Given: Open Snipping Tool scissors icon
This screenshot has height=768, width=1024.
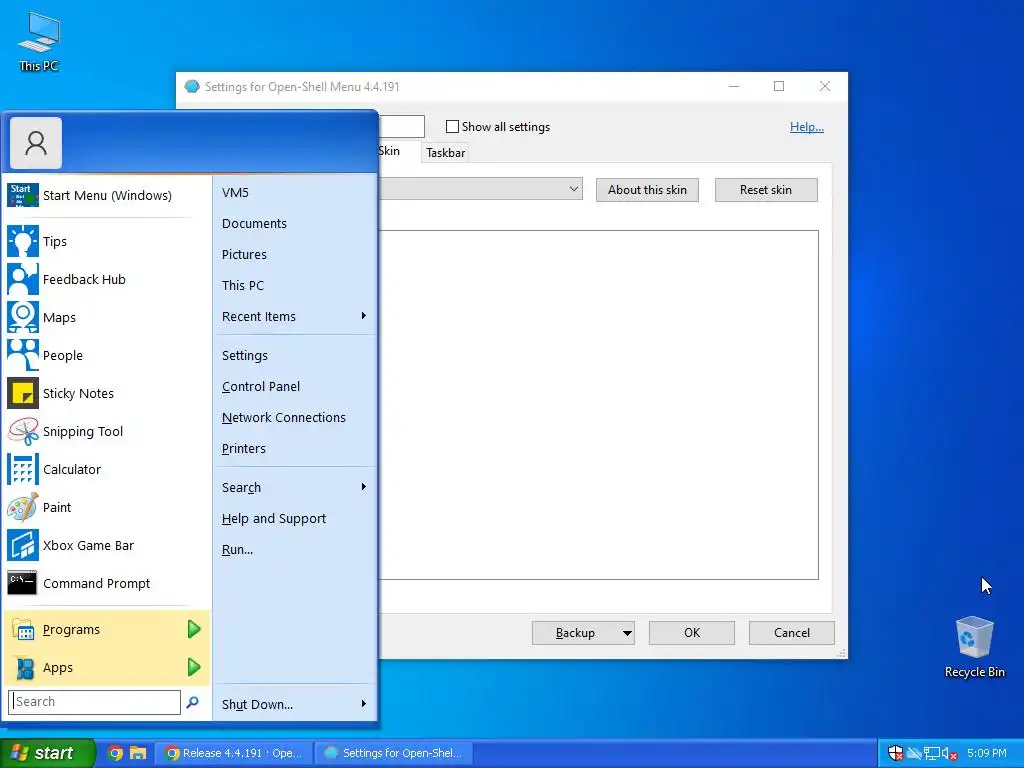Looking at the screenshot, I should (x=23, y=431).
